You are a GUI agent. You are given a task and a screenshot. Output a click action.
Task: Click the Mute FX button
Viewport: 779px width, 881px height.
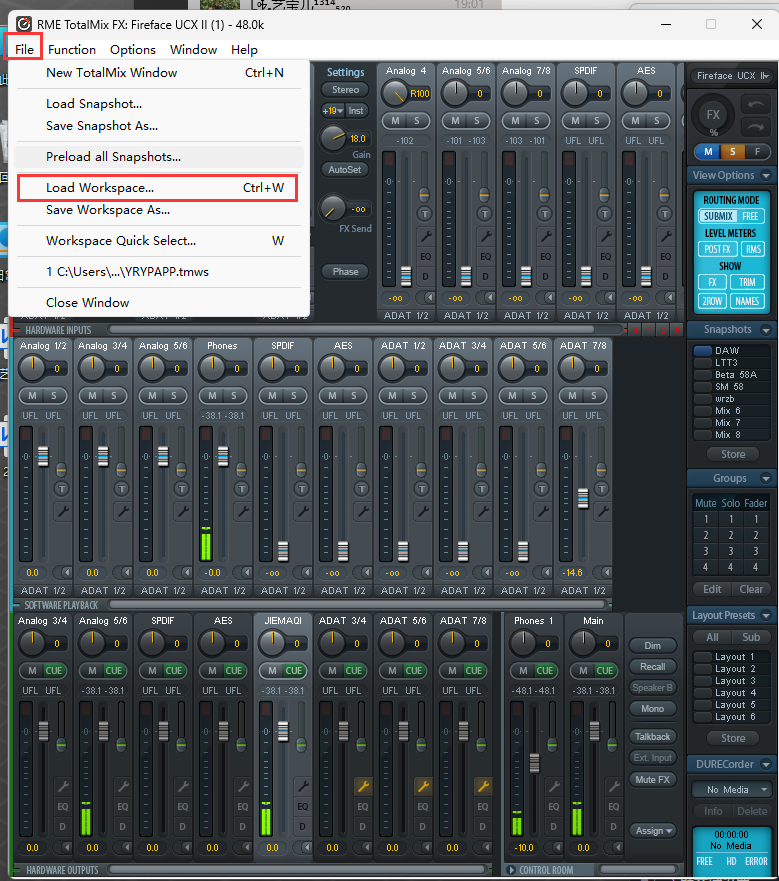[x=652, y=779]
